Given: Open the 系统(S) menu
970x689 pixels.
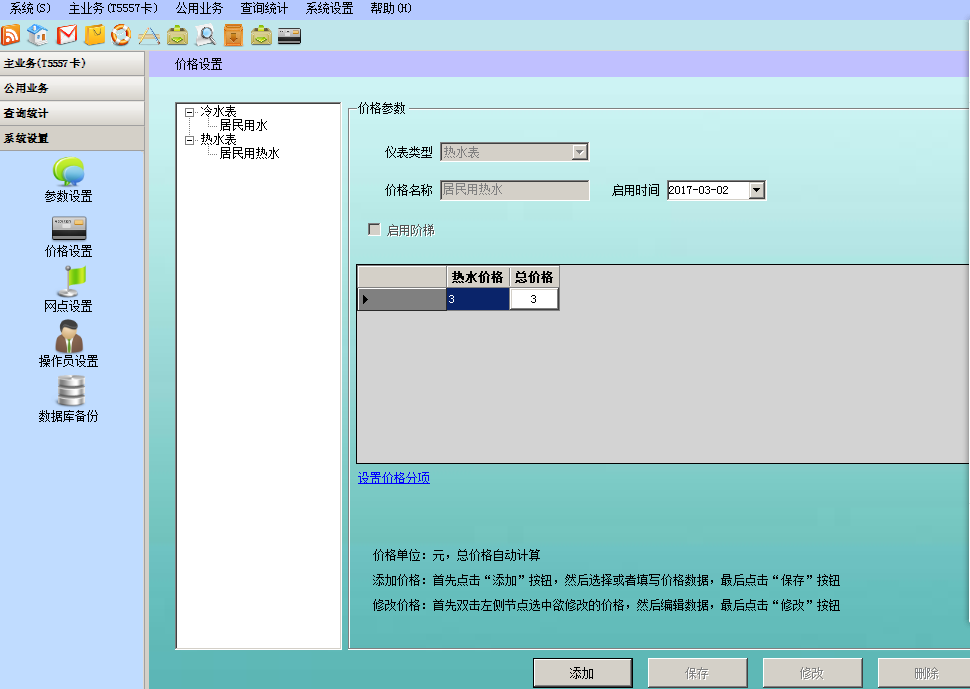Looking at the screenshot, I should [x=30, y=8].
